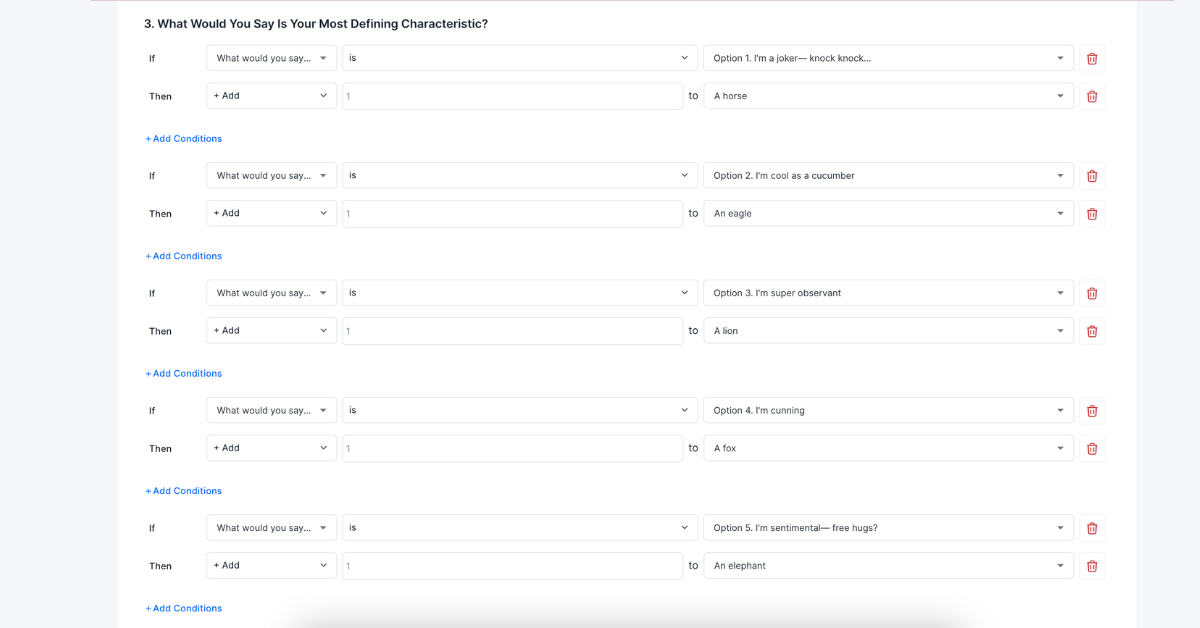Viewport: 1200px width, 628px height.
Task: Open the '+ Add' dropdown beside 'A fox'
Action: tap(272, 448)
